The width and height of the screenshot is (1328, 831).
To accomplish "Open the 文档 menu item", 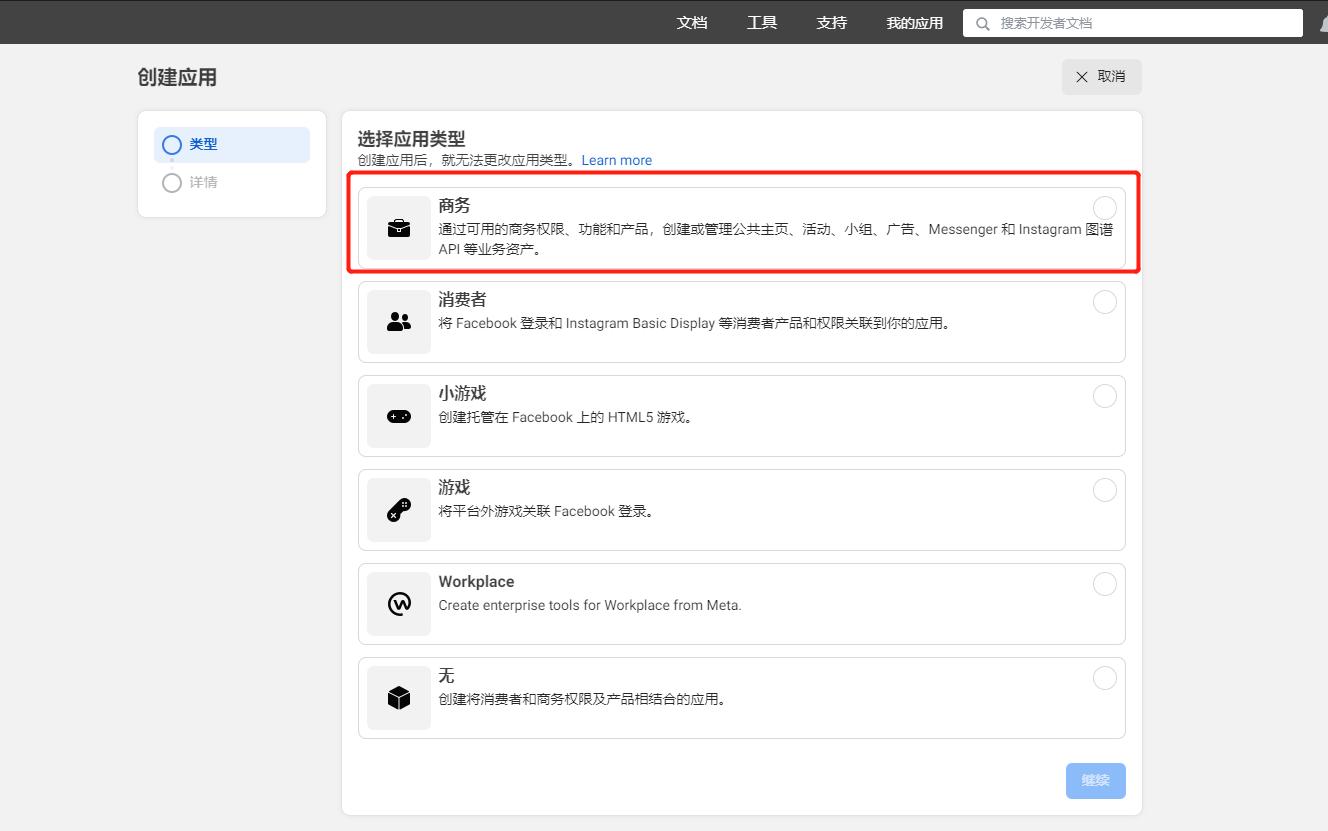I will coord(692,22).
